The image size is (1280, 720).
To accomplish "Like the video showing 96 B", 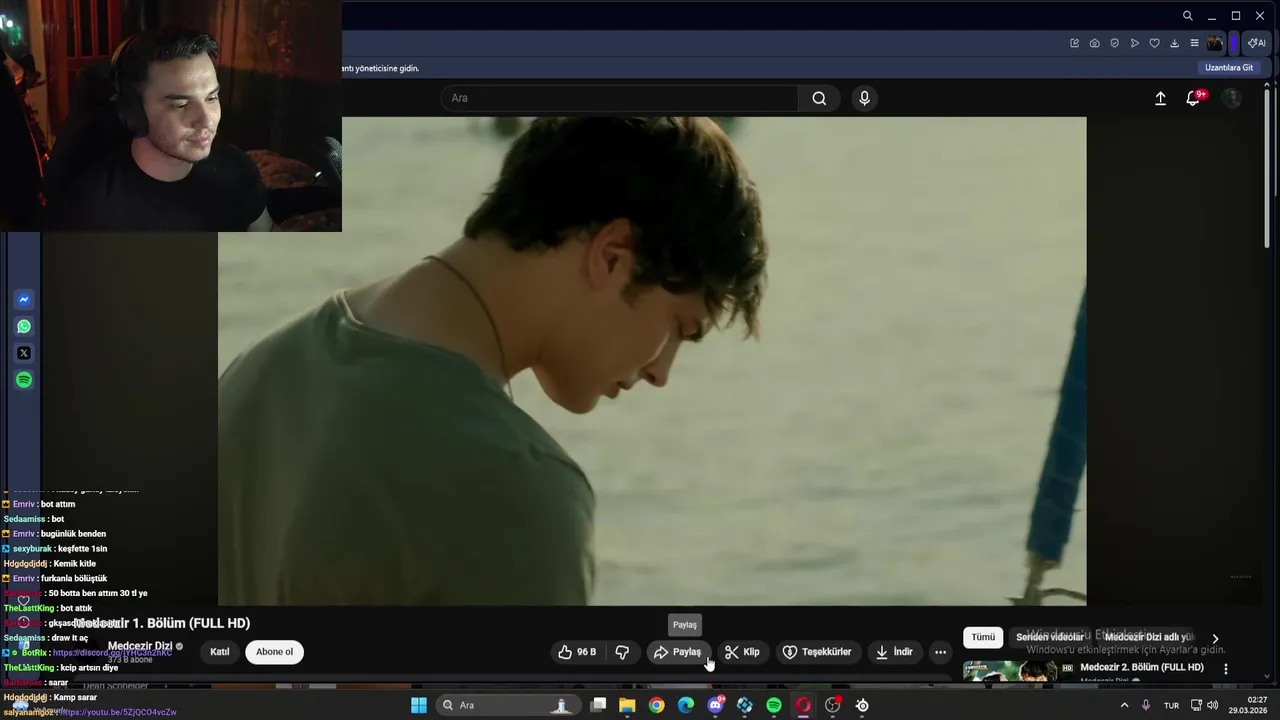I will pyautogui.click(x=578, y=652).
